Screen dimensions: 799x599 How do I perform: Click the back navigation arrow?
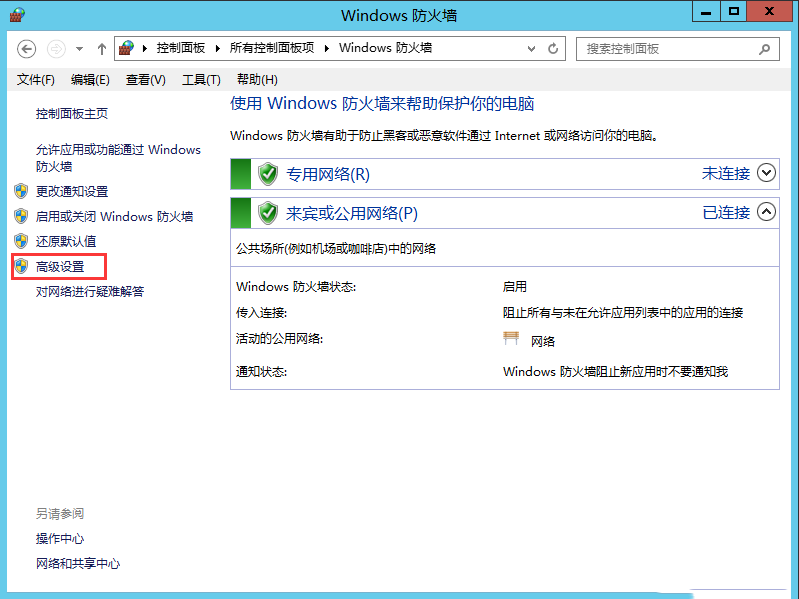(26, 49)
